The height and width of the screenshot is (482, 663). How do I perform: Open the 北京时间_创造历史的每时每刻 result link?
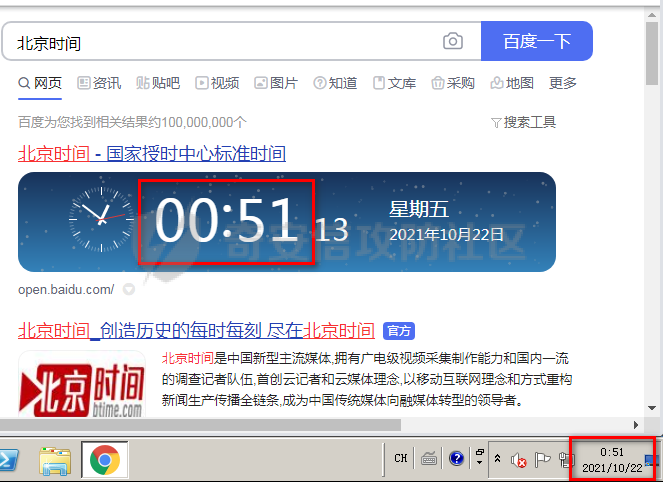(196, 330)
